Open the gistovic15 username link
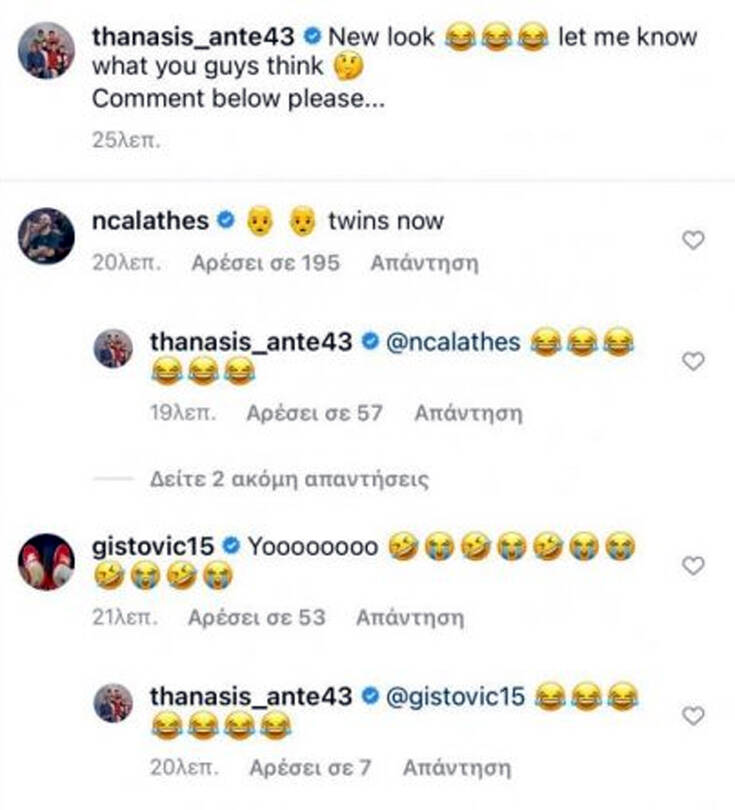Image resolution: width=735 pixels, height=810 pixels. point(153,546)
